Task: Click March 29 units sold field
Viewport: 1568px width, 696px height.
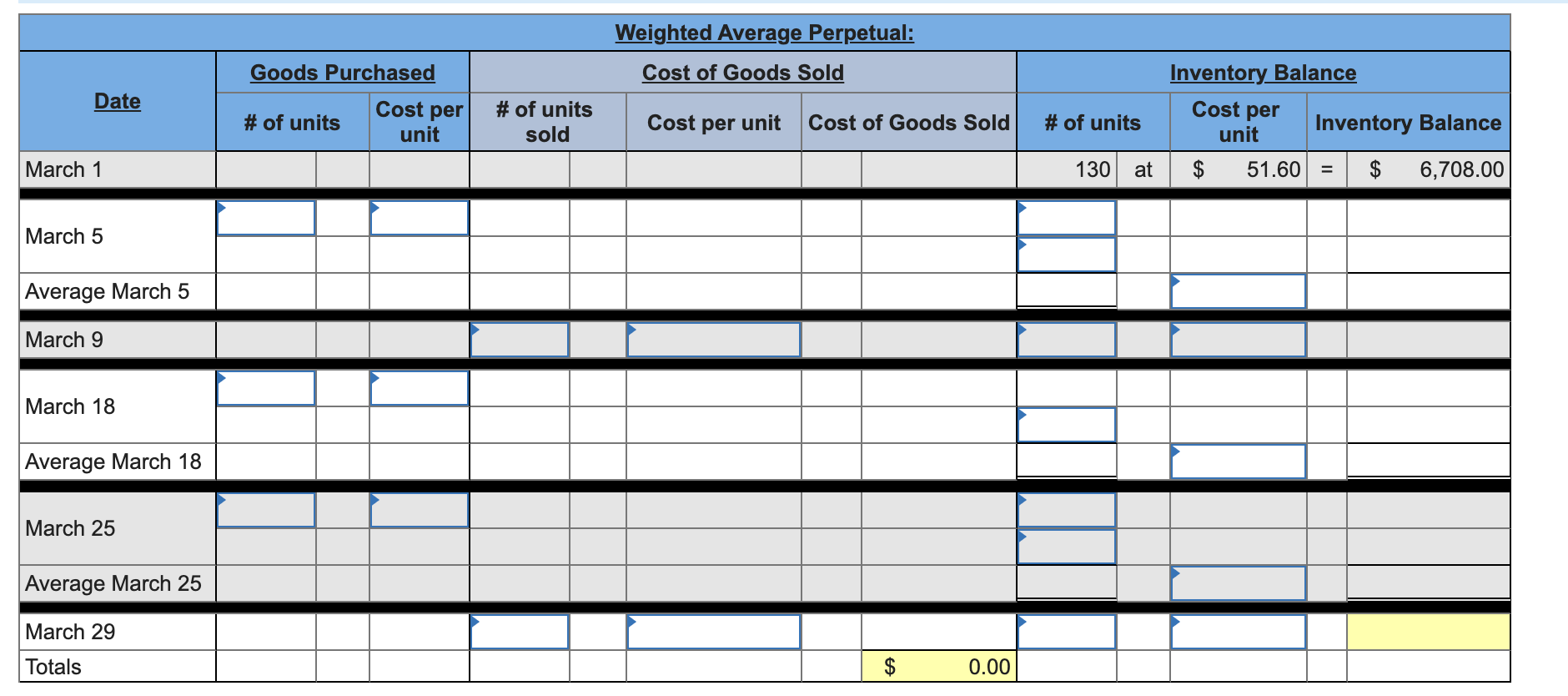Action: pyautogui.click(x=520, y=632)
